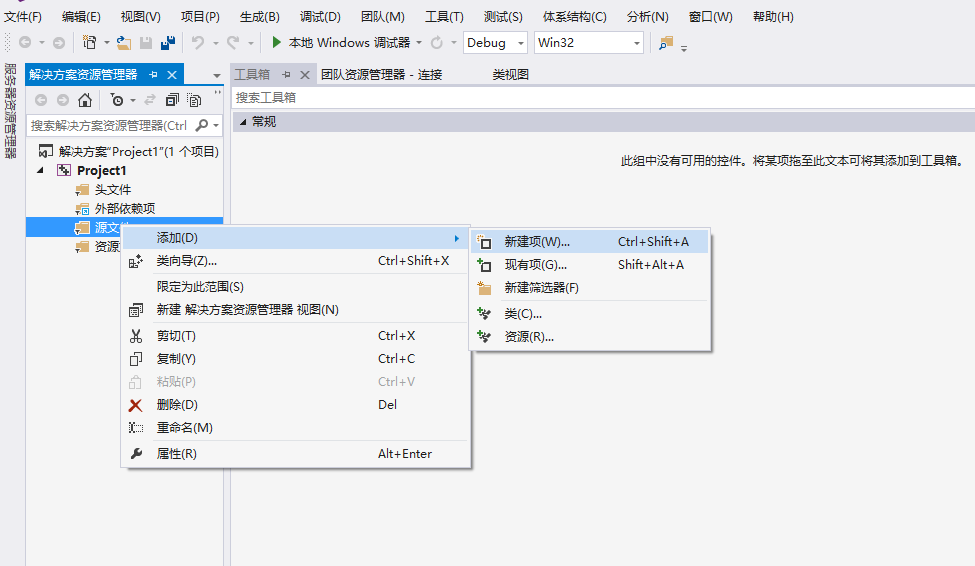Click the New Project toolbar icon

90,42
